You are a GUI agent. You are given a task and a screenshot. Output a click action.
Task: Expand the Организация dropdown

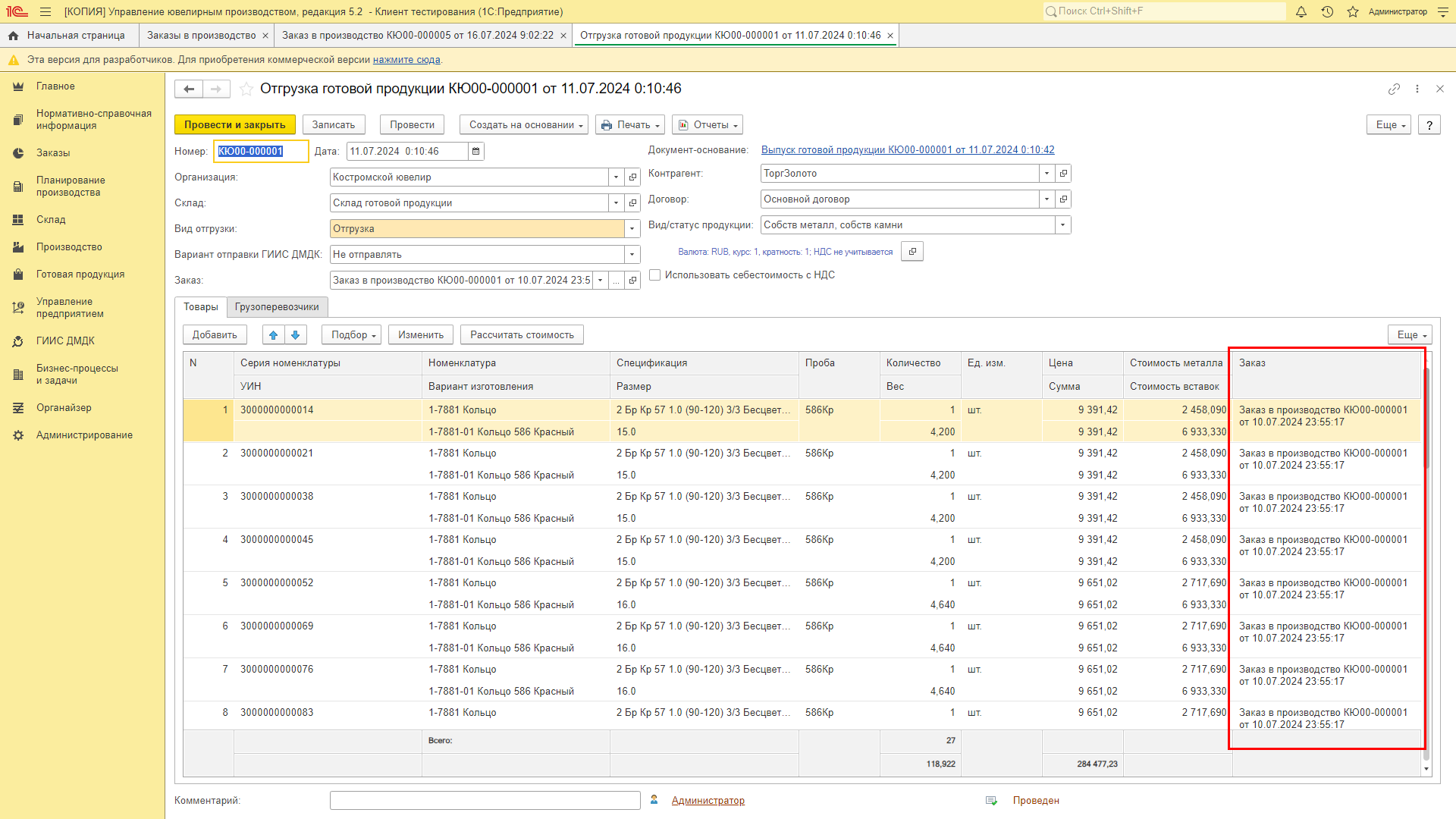tap(616, 177)
